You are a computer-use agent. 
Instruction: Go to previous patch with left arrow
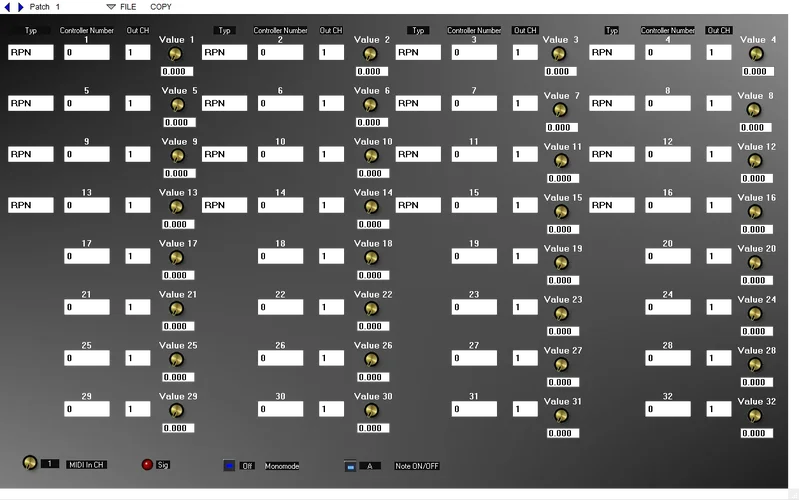pos(7,7)
